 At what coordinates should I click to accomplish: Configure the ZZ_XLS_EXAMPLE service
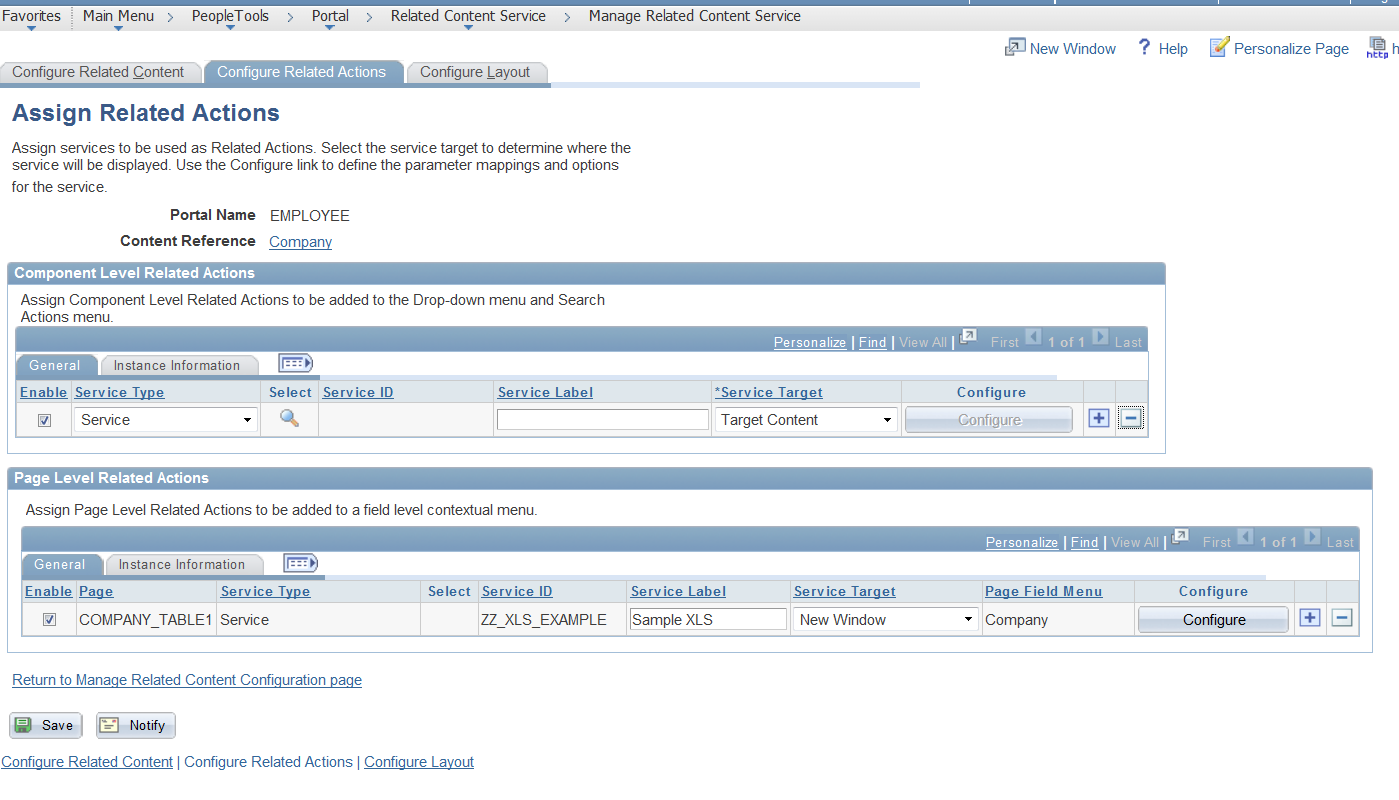pyautogui.click(x=1212, y=618)
